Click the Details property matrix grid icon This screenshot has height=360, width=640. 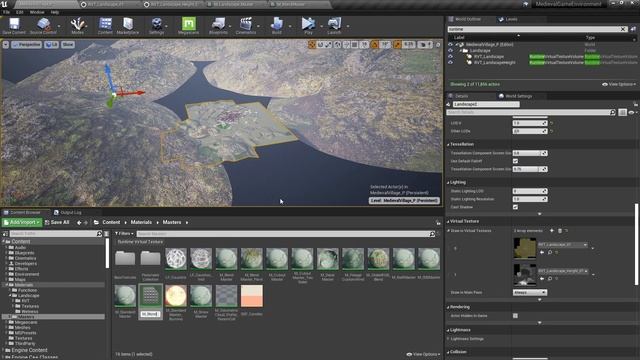tap(622, 112)
